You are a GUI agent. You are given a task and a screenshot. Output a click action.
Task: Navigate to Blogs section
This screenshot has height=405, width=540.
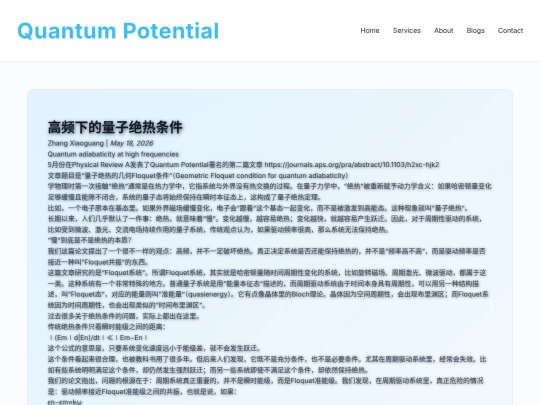pos(475,31)
